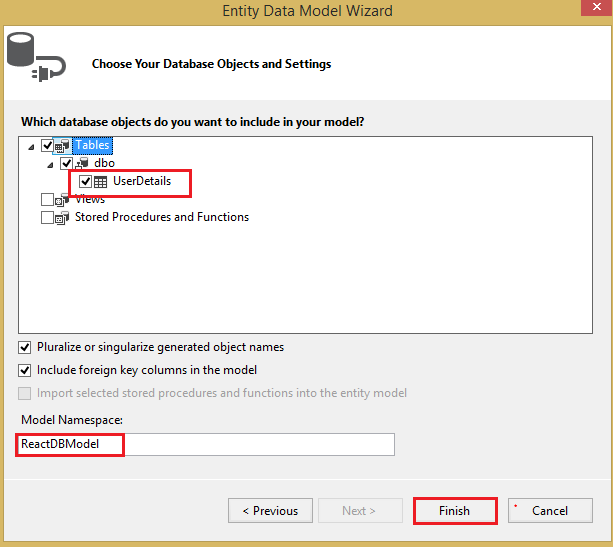This screenshot has height=547, width=613.
Task: Enable the Stored Procedures and Functions checkbox
Action: point(47,218)
